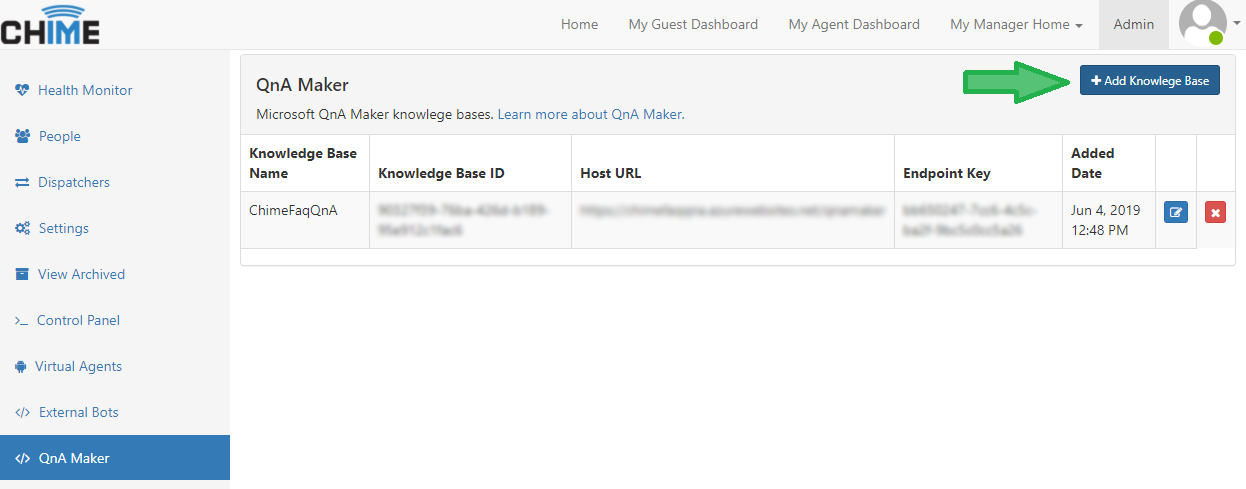Open the My Manager Home dropdown
This screenshot has height=489, width=1246.
click(x=1016, y=24)
